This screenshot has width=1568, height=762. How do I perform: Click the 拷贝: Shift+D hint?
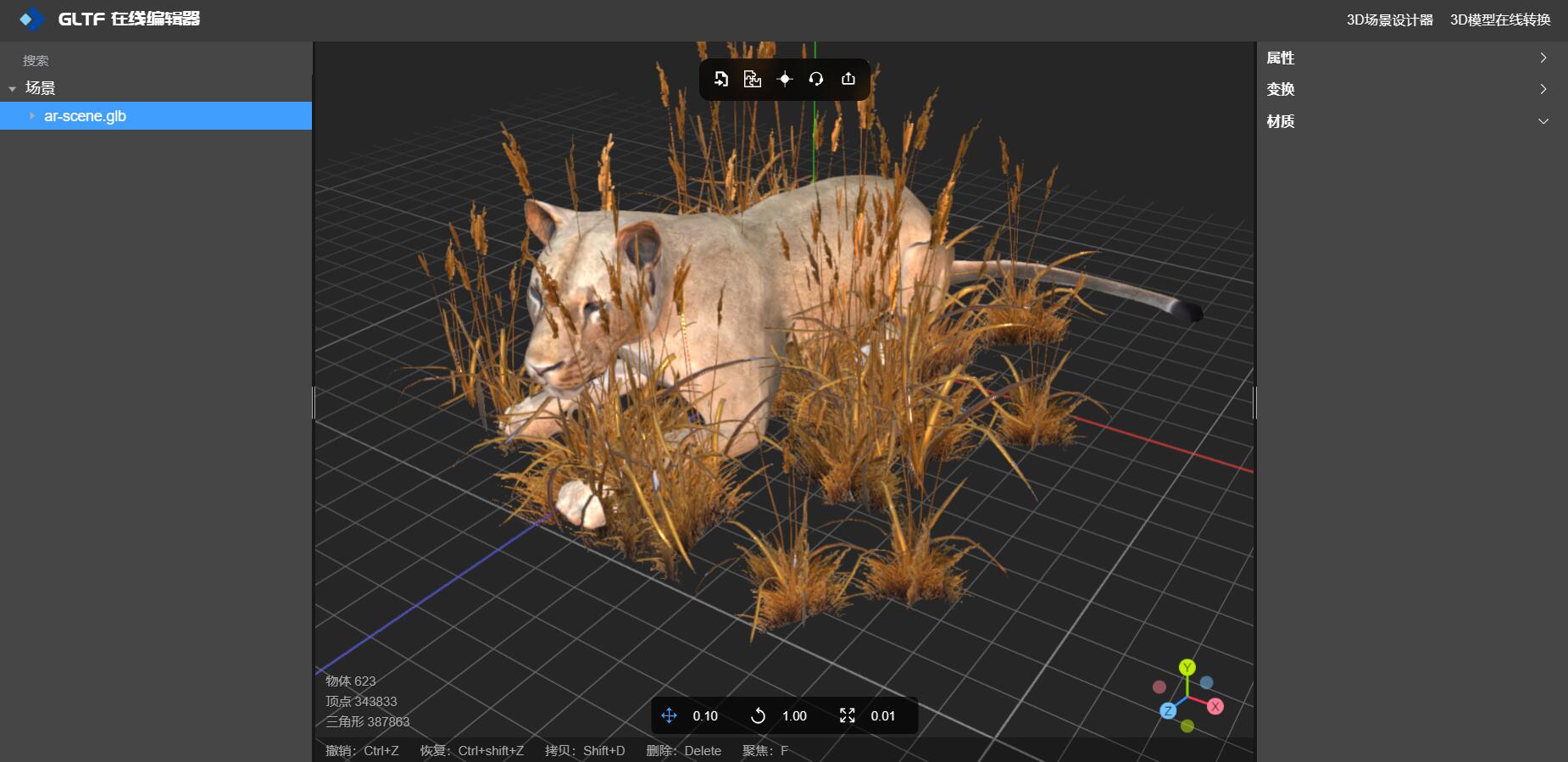click(x=585, y=750)
